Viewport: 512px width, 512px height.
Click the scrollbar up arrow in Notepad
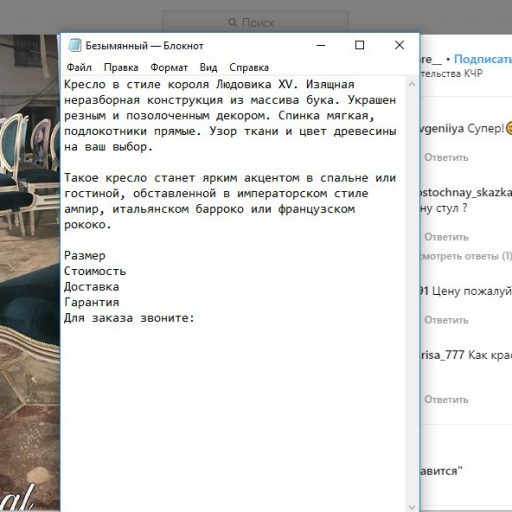[x=412, y=84]
